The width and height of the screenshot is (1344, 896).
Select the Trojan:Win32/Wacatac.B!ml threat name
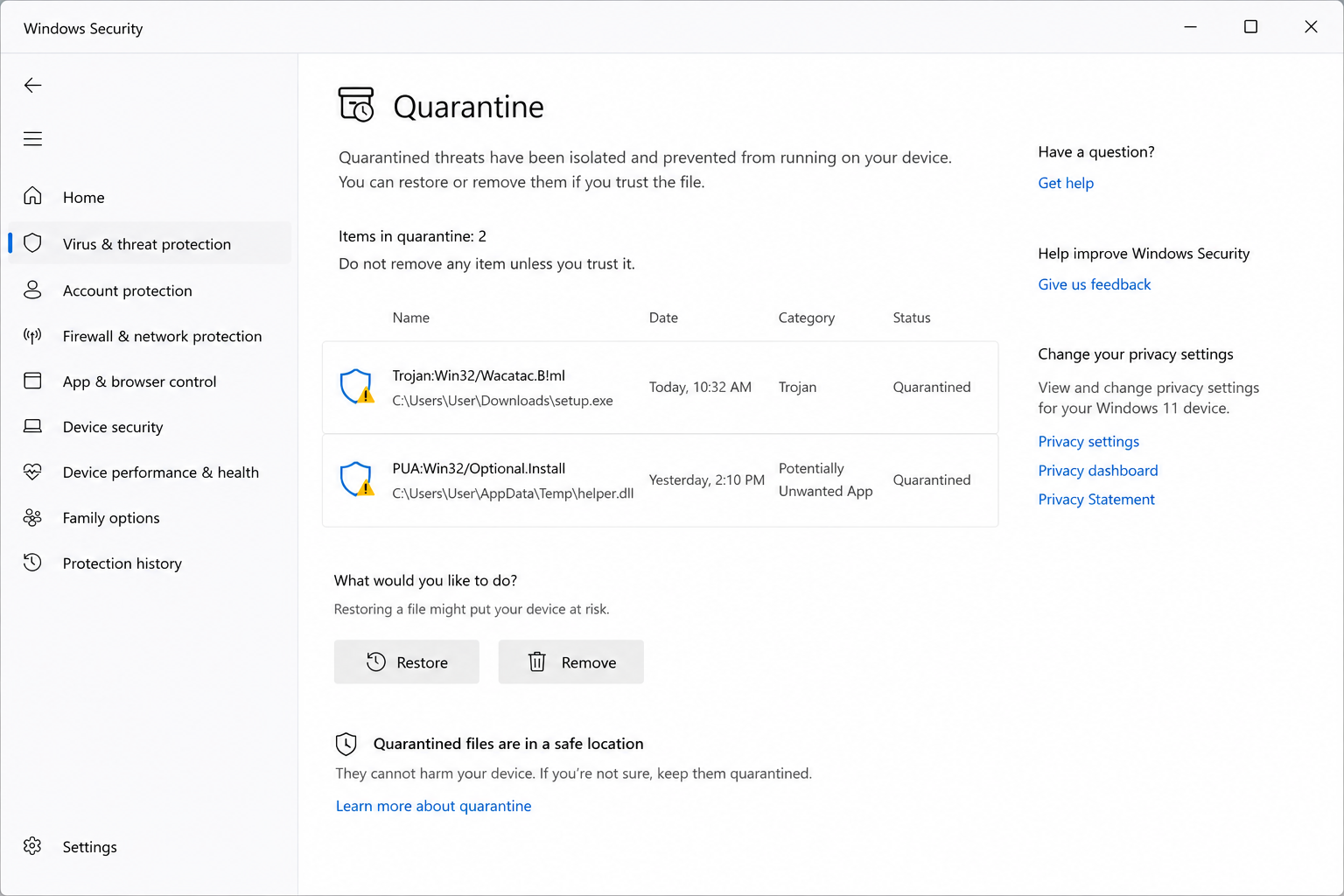(479, 375)
